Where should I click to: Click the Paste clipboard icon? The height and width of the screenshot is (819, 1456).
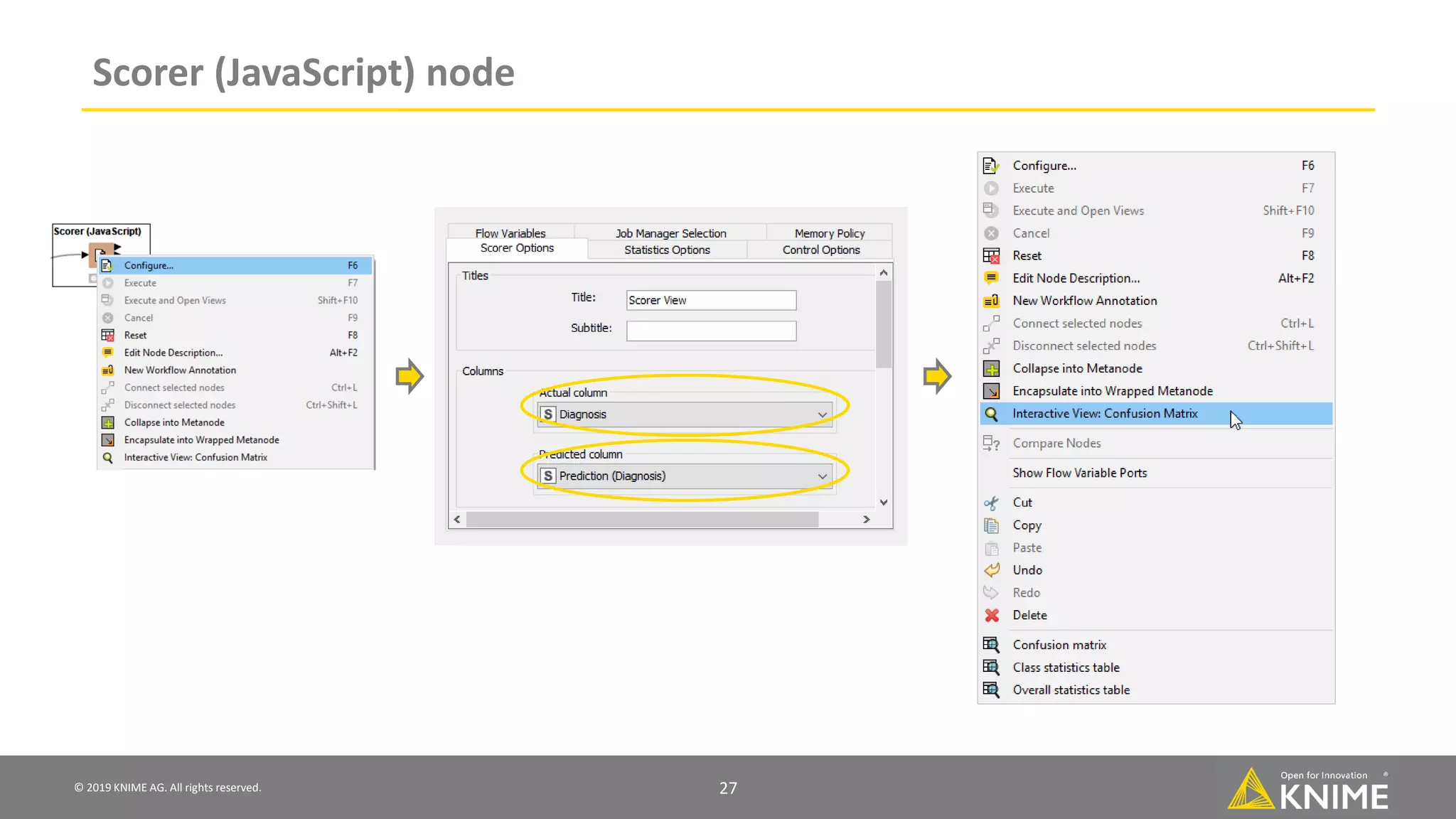tap(991, 548)
